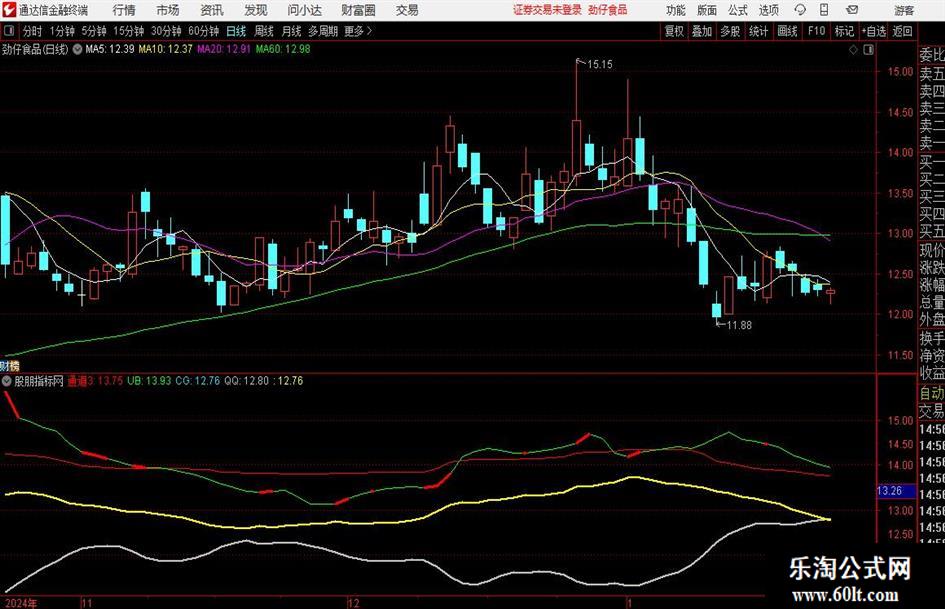Open the 功能 menu
This screenshot has width=945, height=609.
(676, 10)
